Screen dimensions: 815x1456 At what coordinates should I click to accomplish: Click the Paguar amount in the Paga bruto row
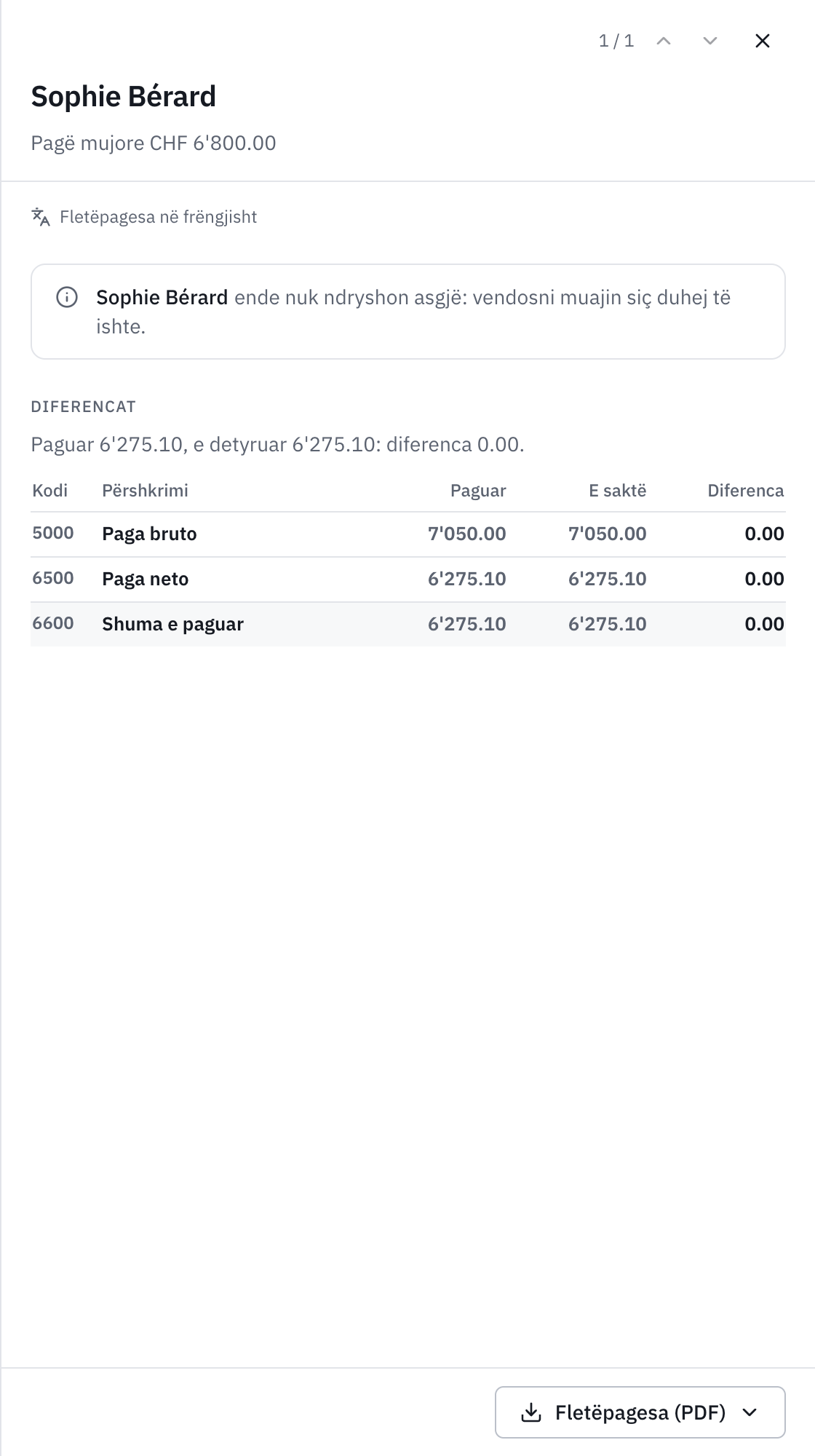point(467,534)
